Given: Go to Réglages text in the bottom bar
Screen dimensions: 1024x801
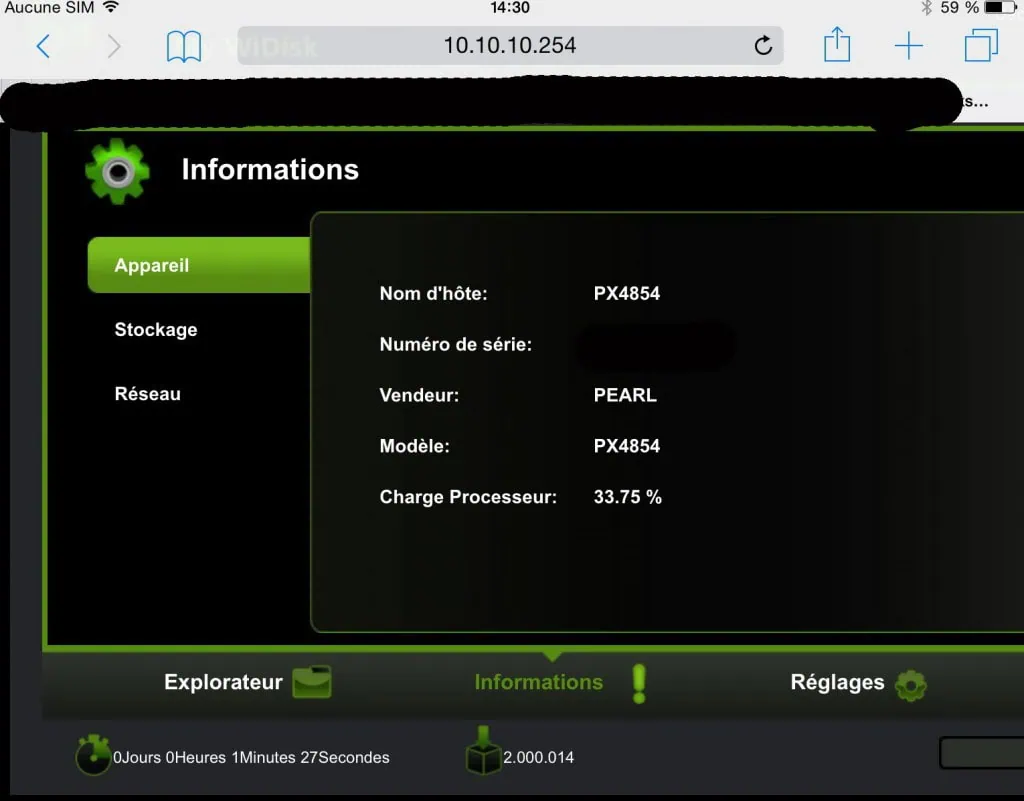Looking at the screenshot, I should click(x=837, y=683).
